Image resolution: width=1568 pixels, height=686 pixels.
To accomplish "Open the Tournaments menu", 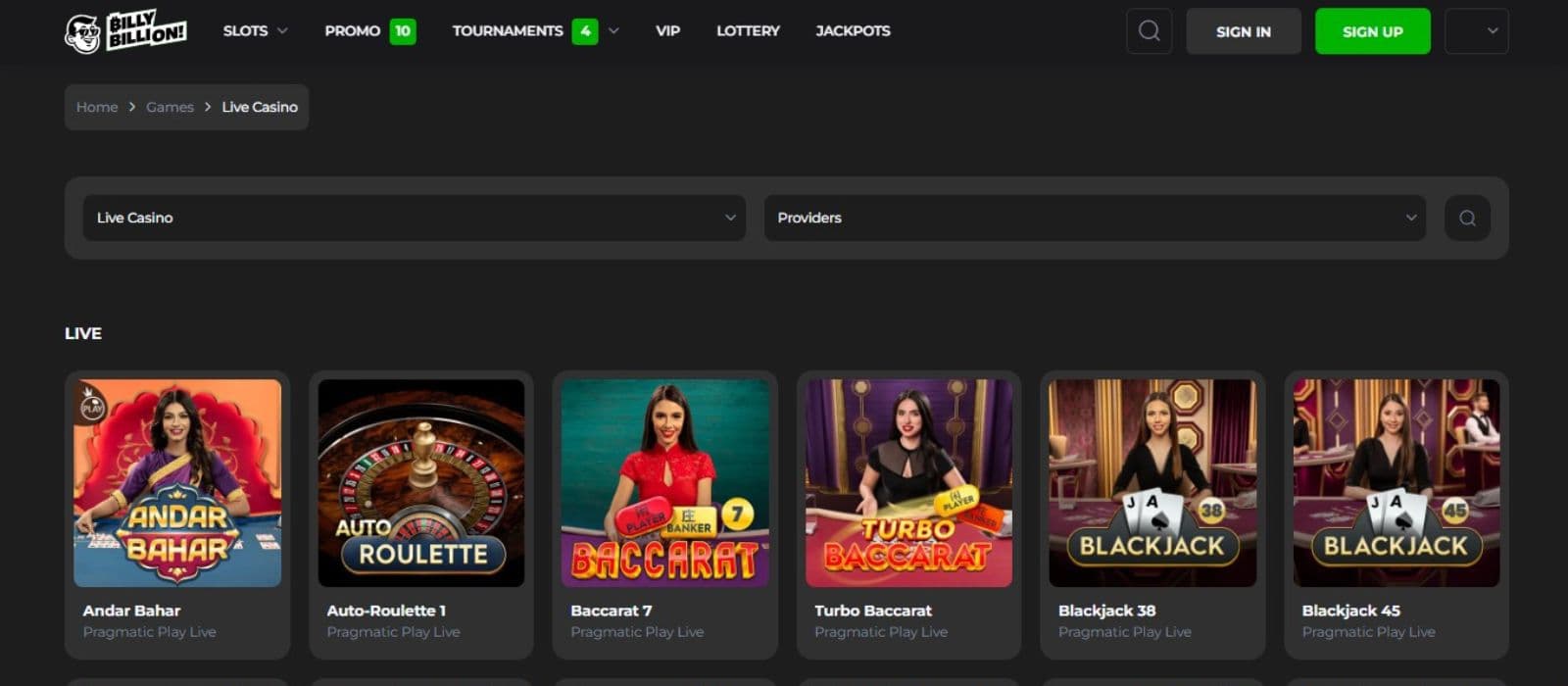I will (508, 31).
